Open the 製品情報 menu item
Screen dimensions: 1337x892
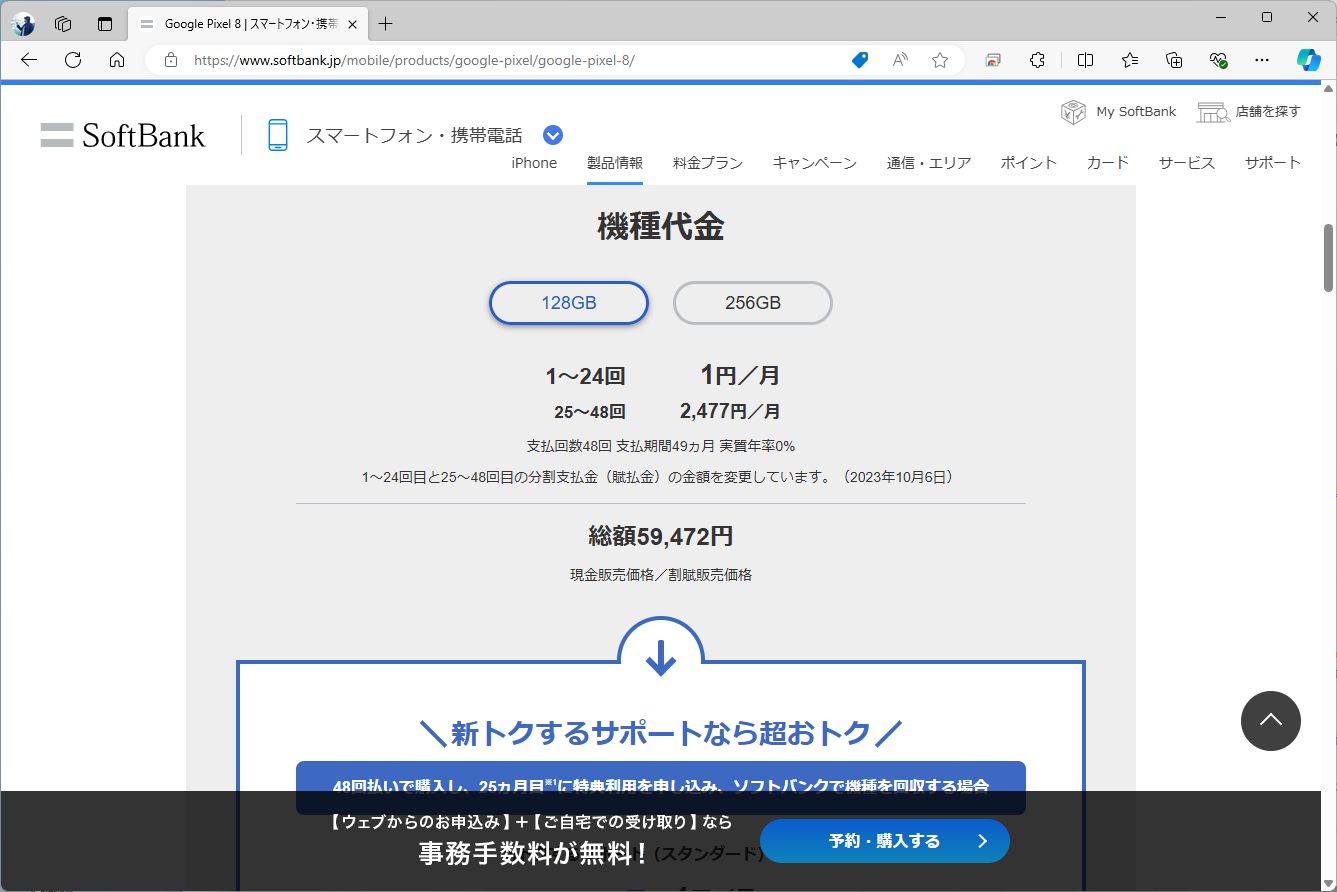click(615, 163)
